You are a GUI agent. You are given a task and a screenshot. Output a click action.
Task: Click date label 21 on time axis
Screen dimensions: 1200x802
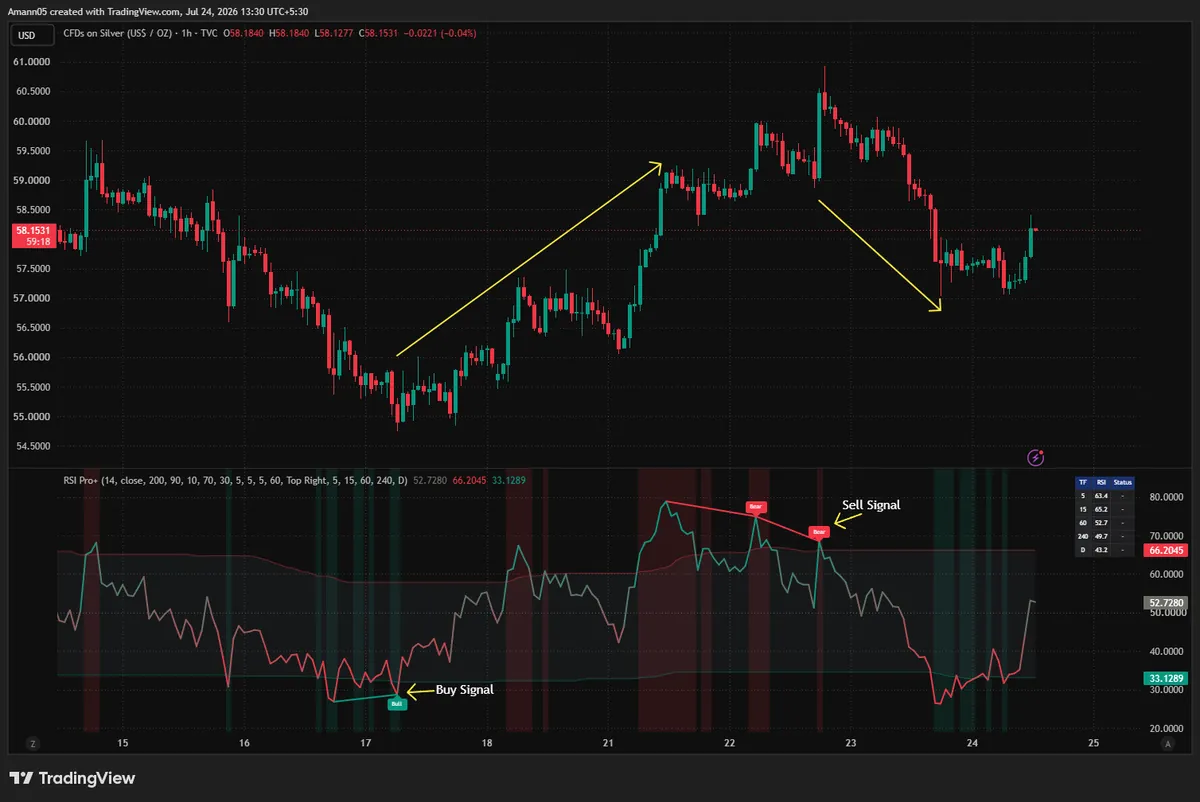click(608, 743)
